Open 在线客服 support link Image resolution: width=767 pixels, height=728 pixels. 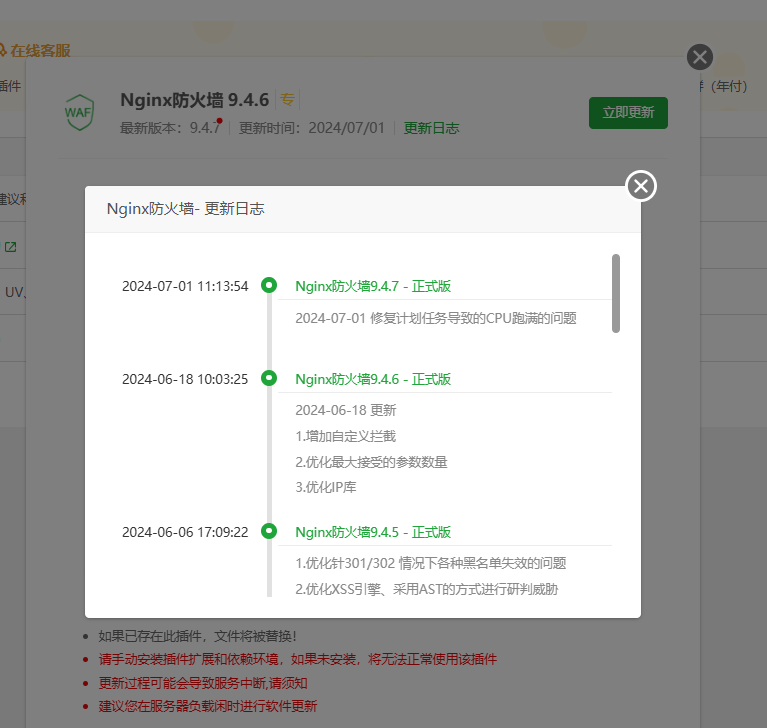(x=40, y=50)
